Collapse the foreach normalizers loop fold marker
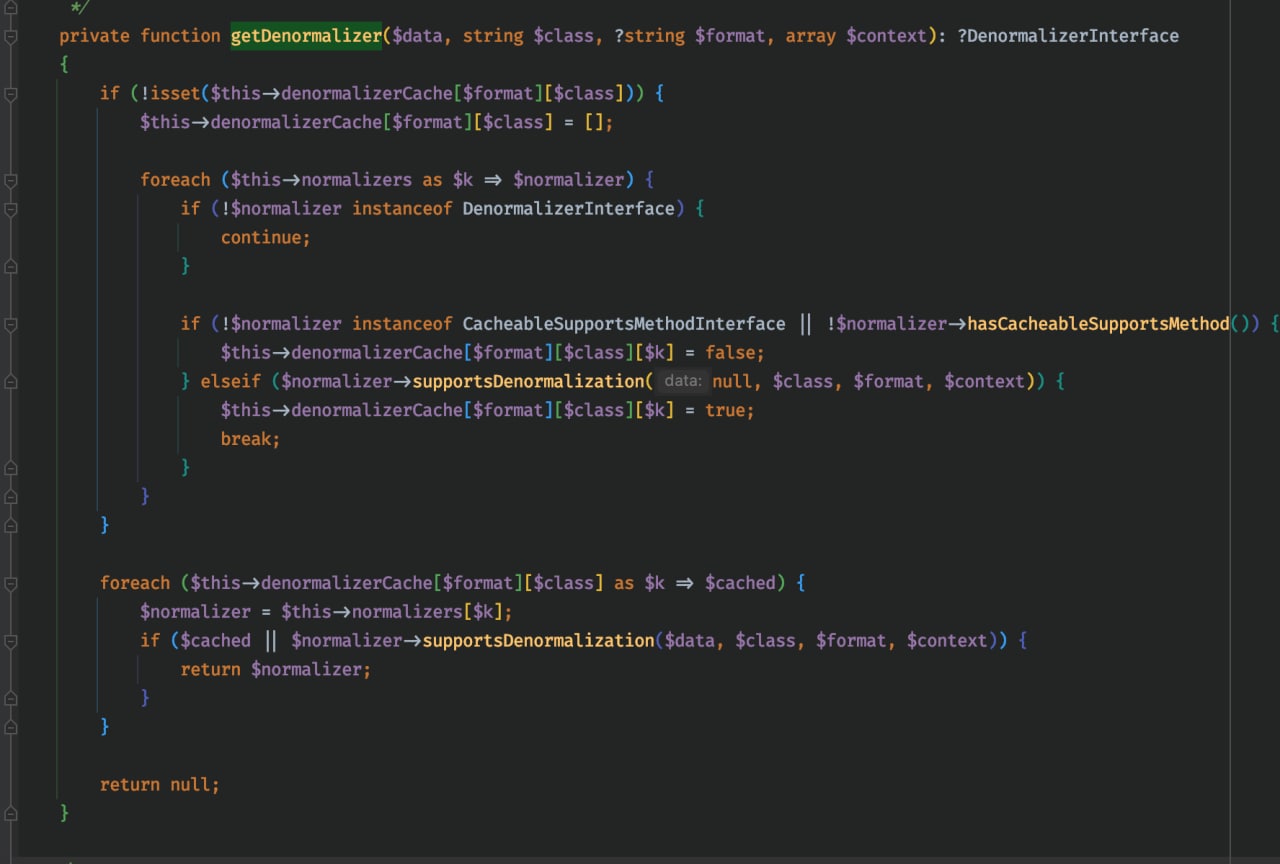This screenshot has width=1280, height=864. (11, 180)
